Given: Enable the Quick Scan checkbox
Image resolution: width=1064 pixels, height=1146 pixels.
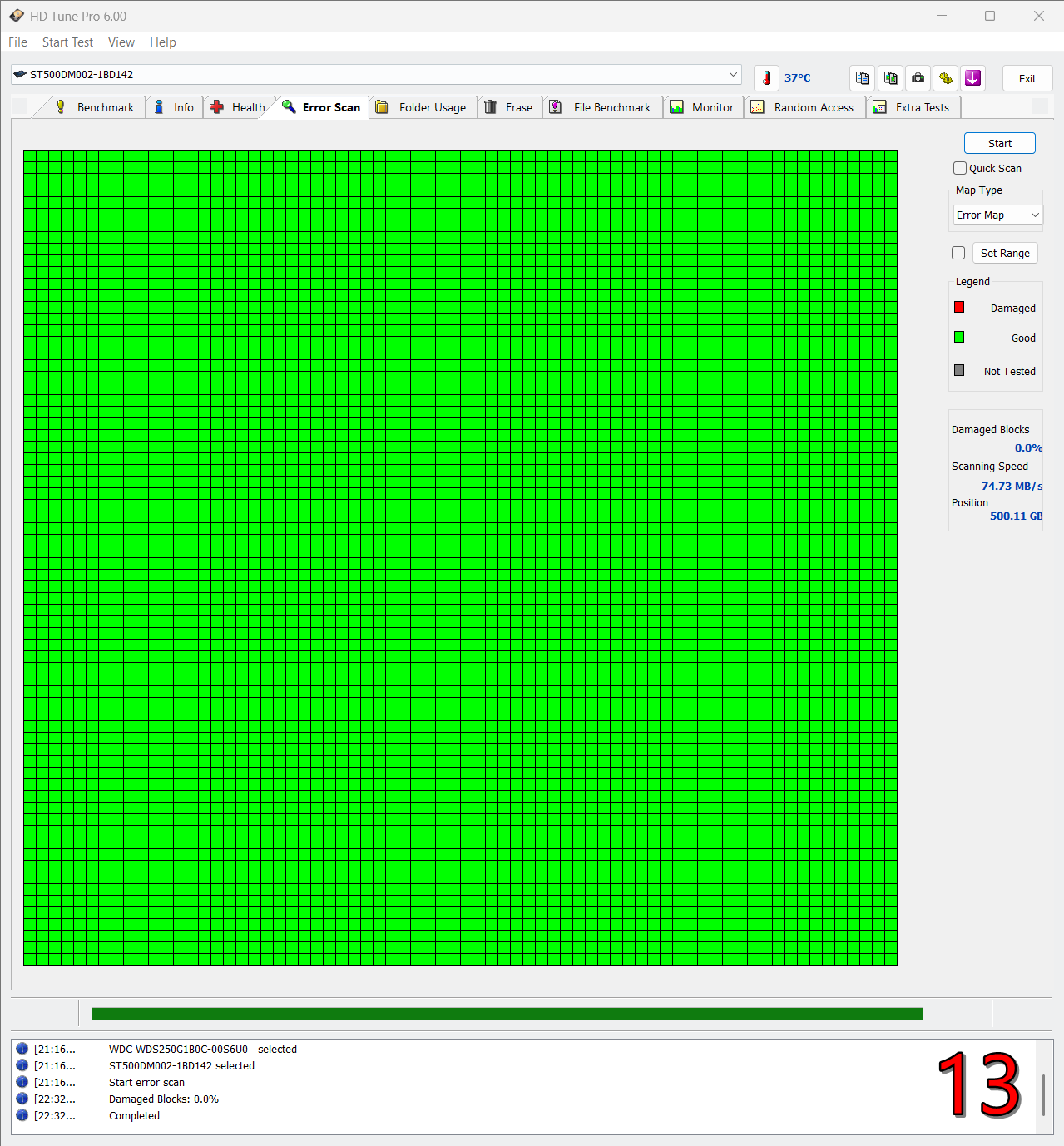Looking at the screenshot, I should click(960, 168).
